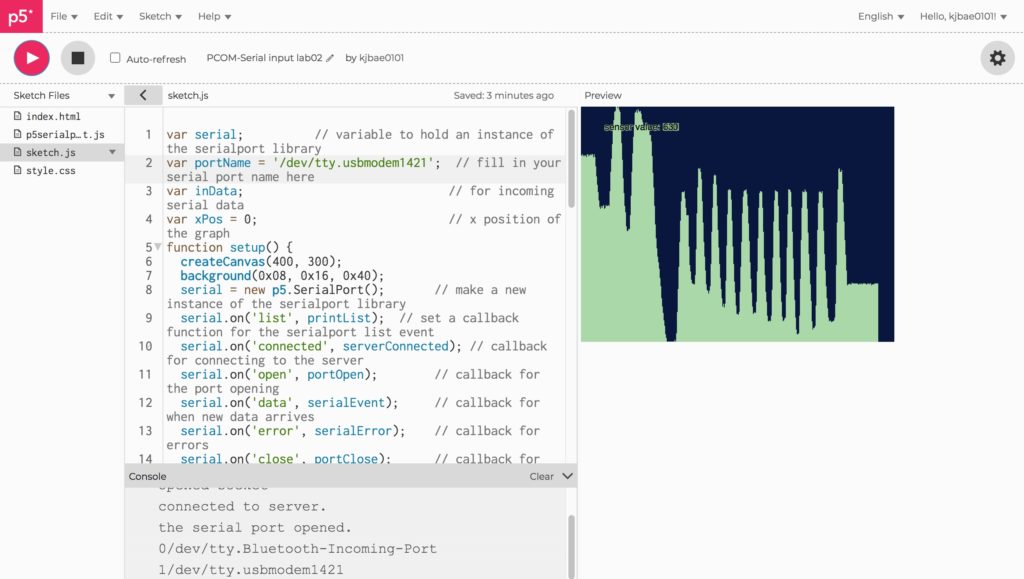This screenshot has width=1024, height=579.
Task: Stop the running sketch
Action: 78,58
